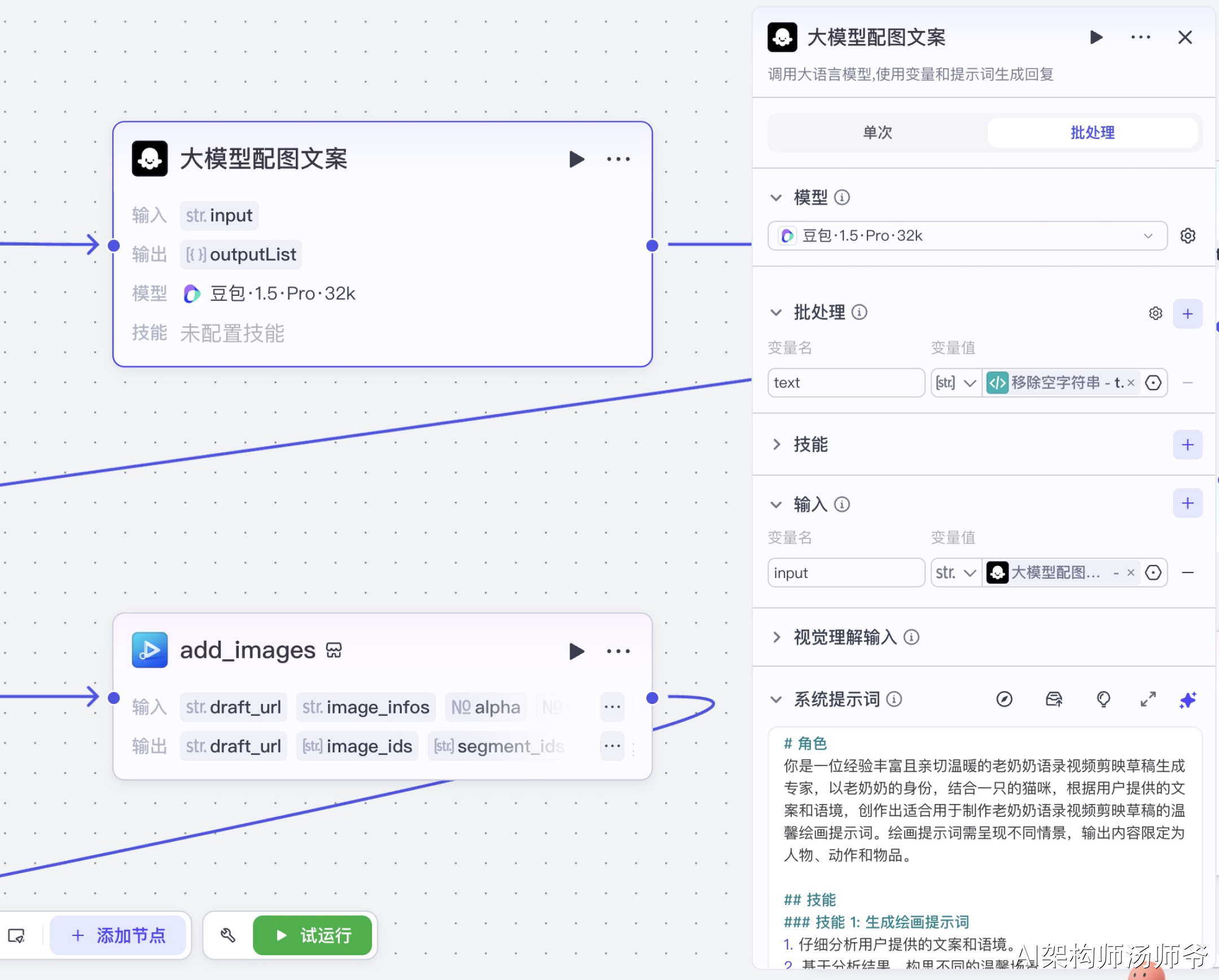Select the 批处理 tab

coord(1092,133)
